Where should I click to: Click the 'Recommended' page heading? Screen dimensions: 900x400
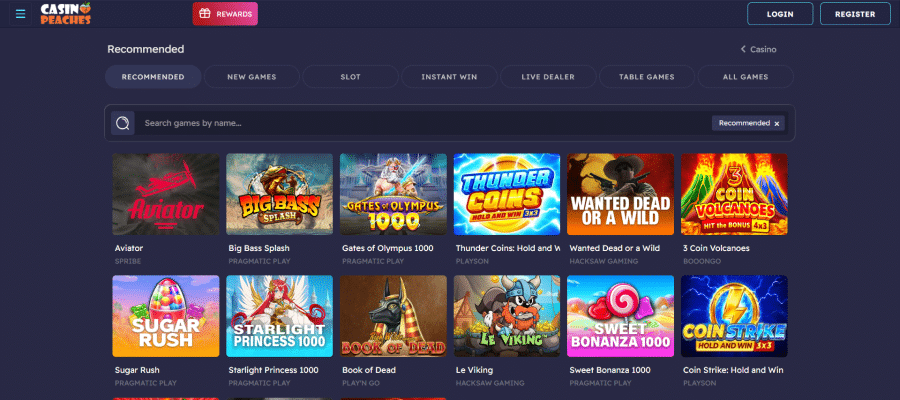146,49
